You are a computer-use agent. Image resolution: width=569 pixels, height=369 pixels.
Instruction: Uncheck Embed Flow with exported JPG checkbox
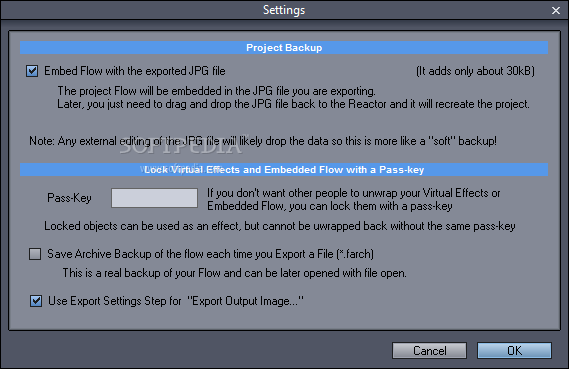[x=32, y=71]
